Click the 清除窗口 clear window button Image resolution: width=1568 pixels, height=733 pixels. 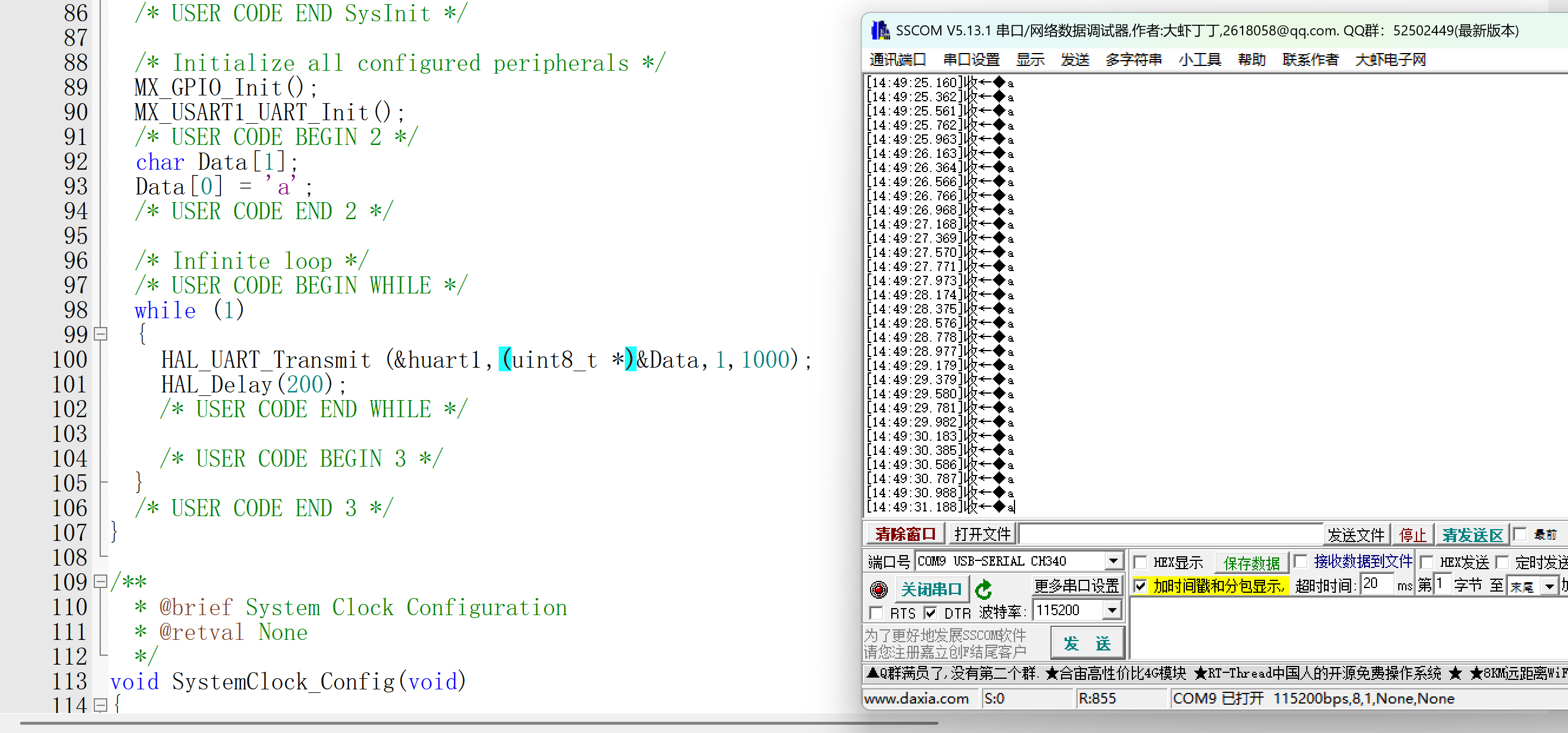point(905,534)
